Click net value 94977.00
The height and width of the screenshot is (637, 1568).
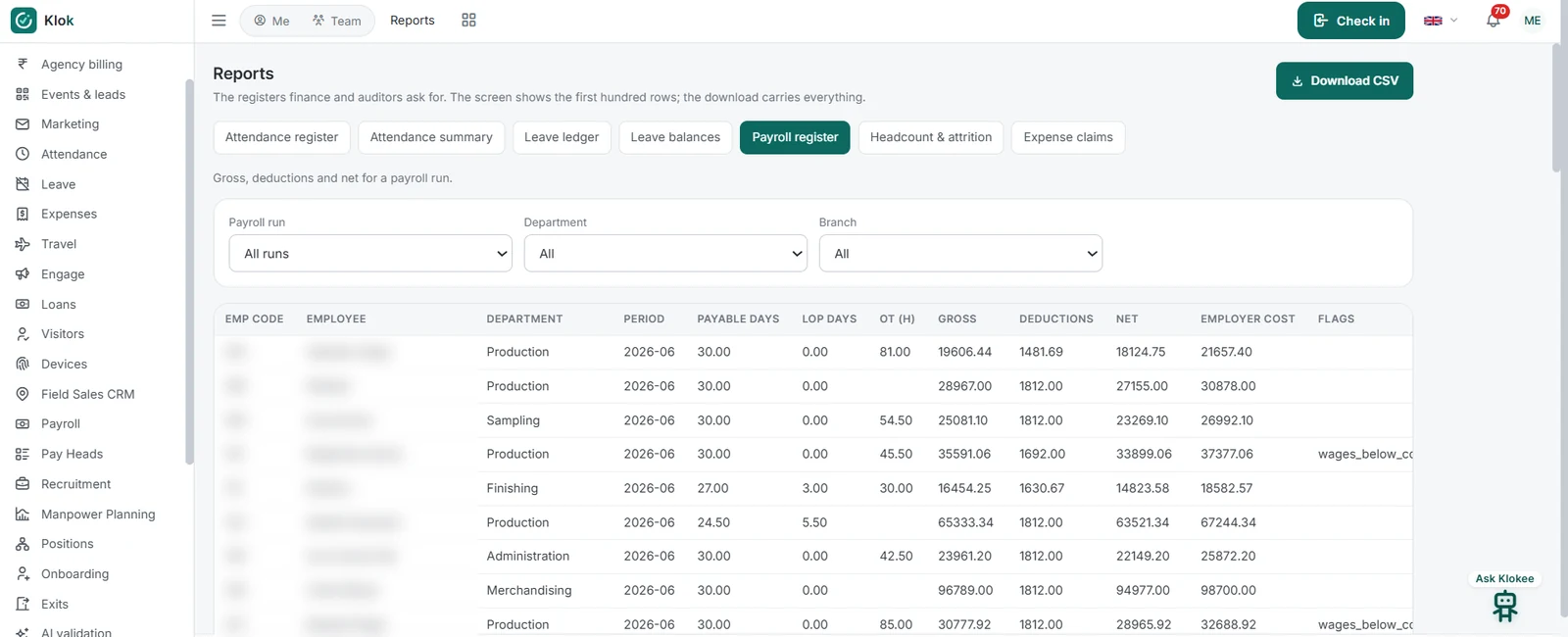[x=1143, y=590]
